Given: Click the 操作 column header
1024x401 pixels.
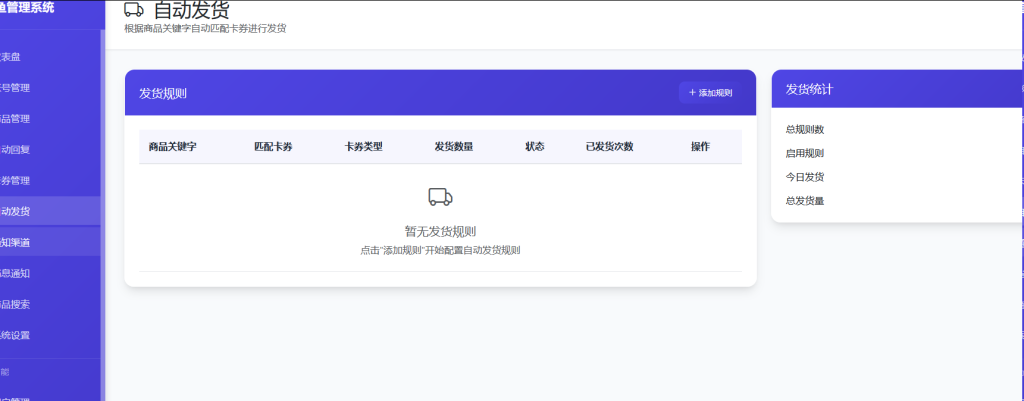Looking at the screenshot, I should 700,147.
